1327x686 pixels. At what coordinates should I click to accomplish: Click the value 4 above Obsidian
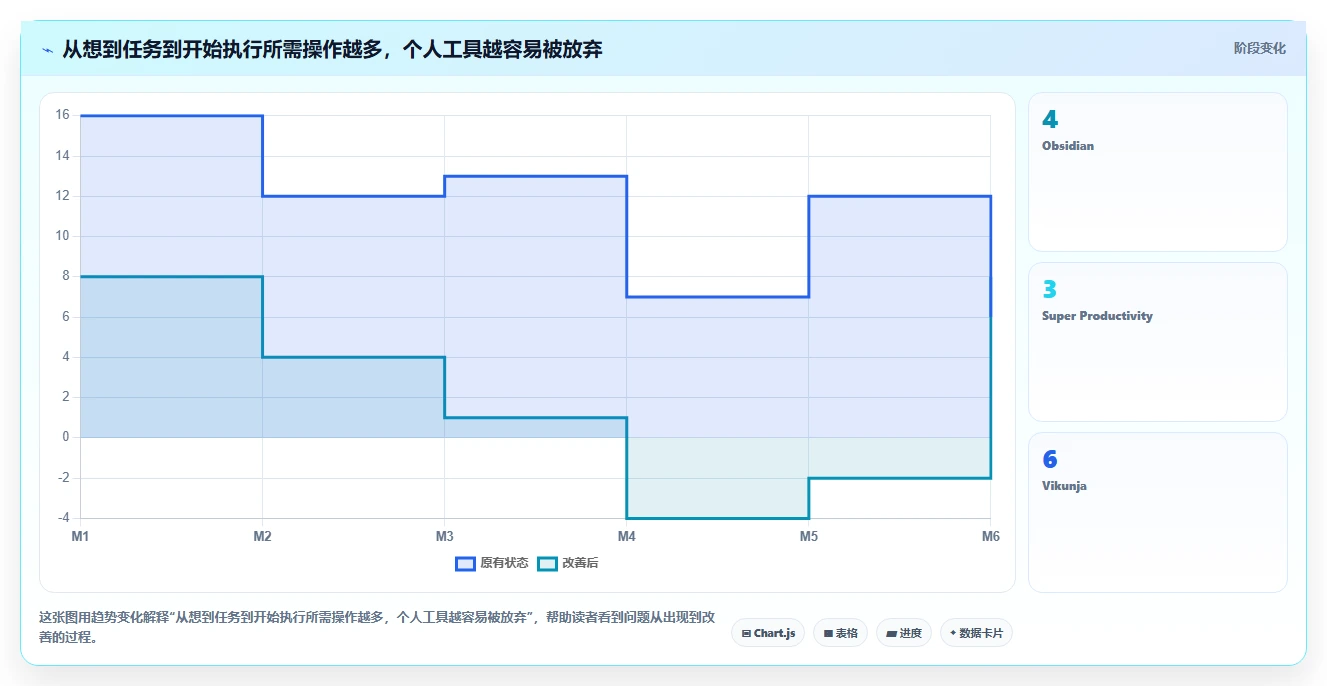[x=1049, y=120]
